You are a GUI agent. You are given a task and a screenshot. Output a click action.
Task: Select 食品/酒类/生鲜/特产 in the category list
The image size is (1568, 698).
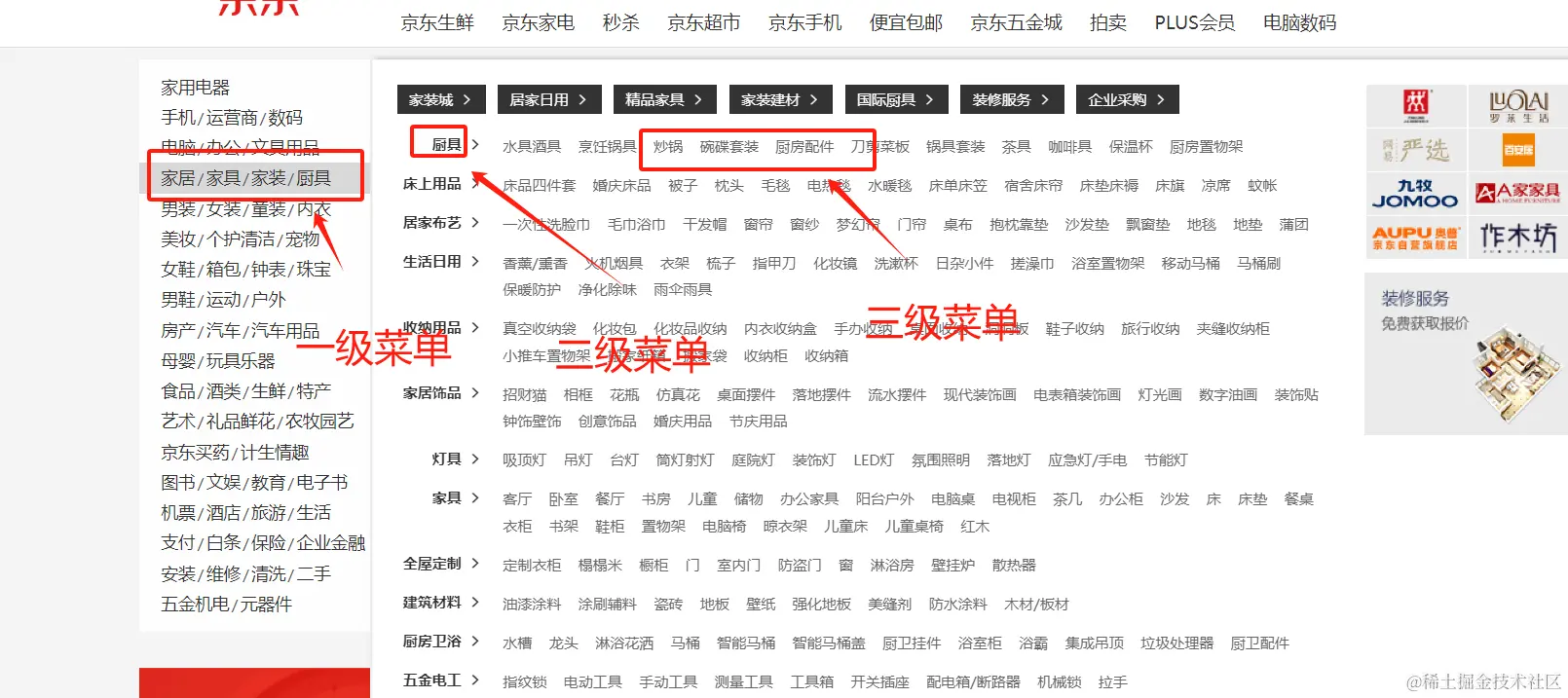coord(246,391)
